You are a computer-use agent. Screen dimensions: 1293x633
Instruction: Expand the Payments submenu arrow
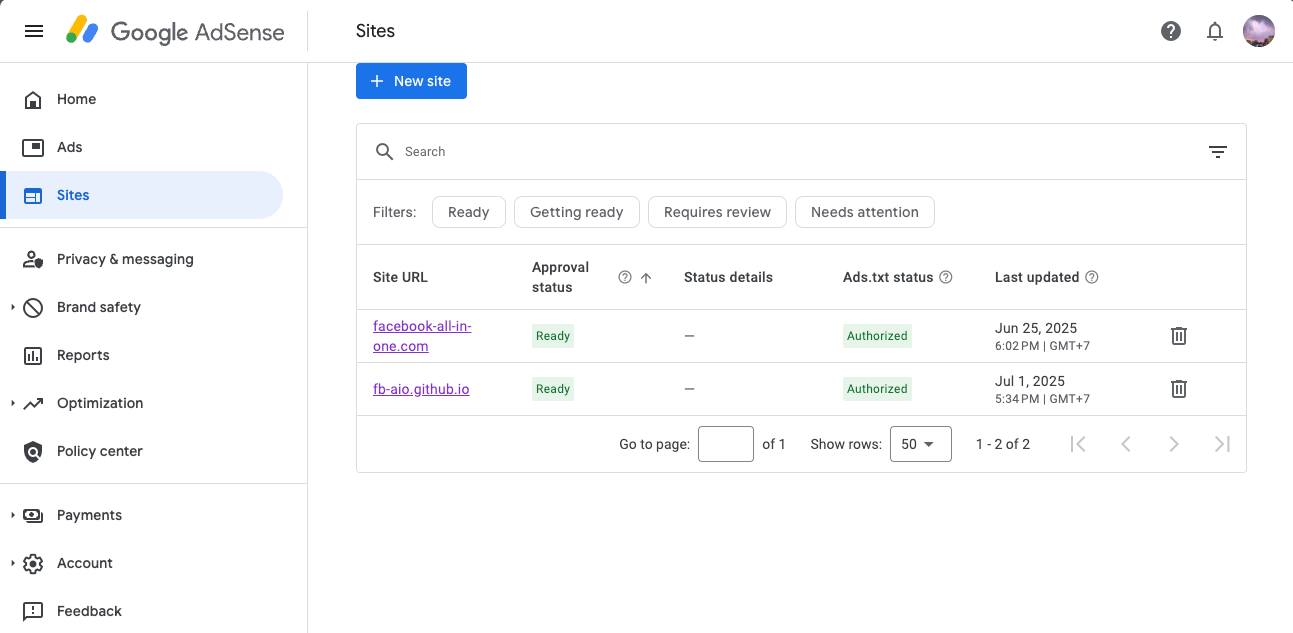click(13, 515)
